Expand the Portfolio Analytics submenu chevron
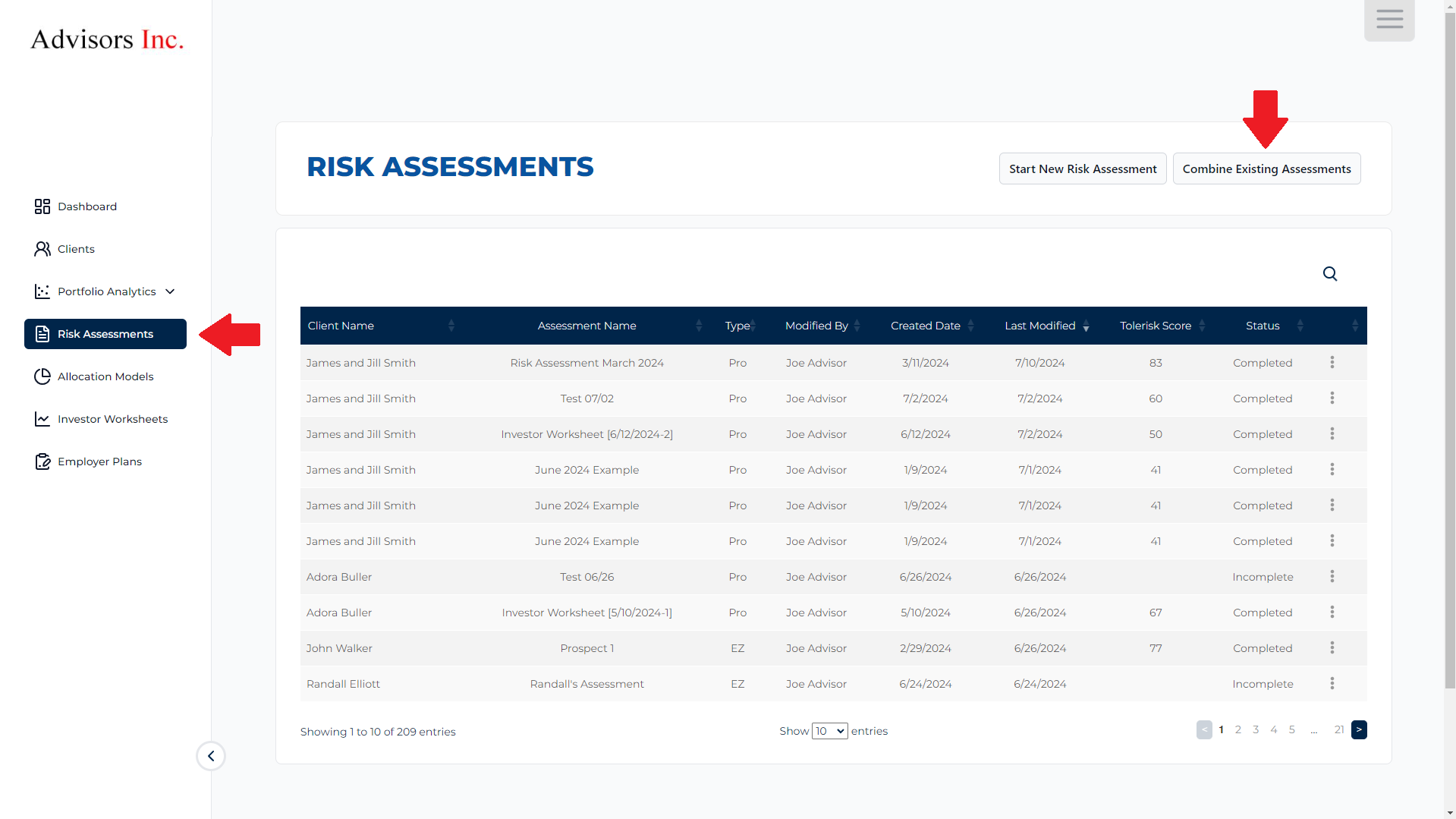The height and width of the screenshot is (819, 1456). (170, 291)
